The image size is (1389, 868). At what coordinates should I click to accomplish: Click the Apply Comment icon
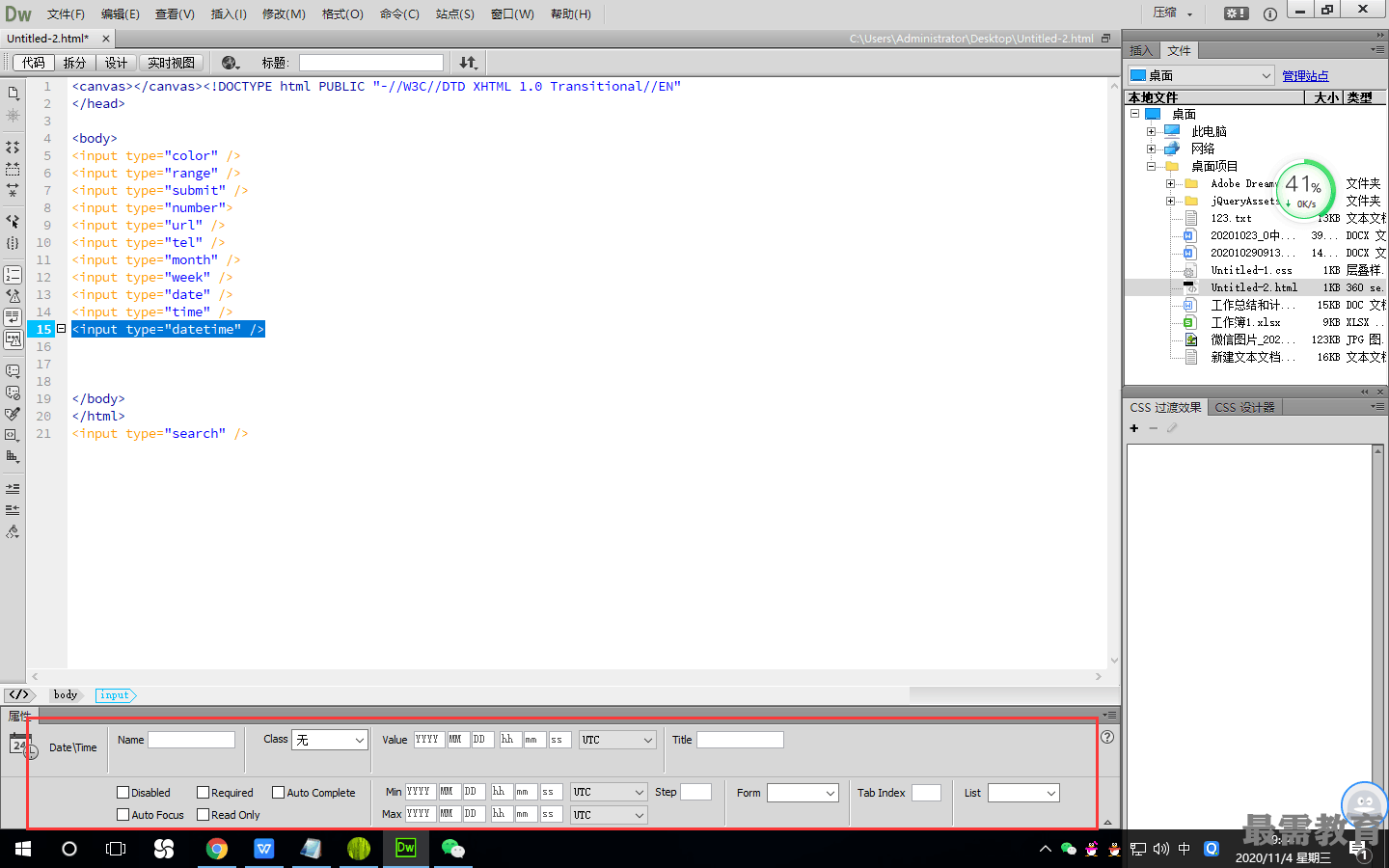pyautogui.click(x=13, y=371)
